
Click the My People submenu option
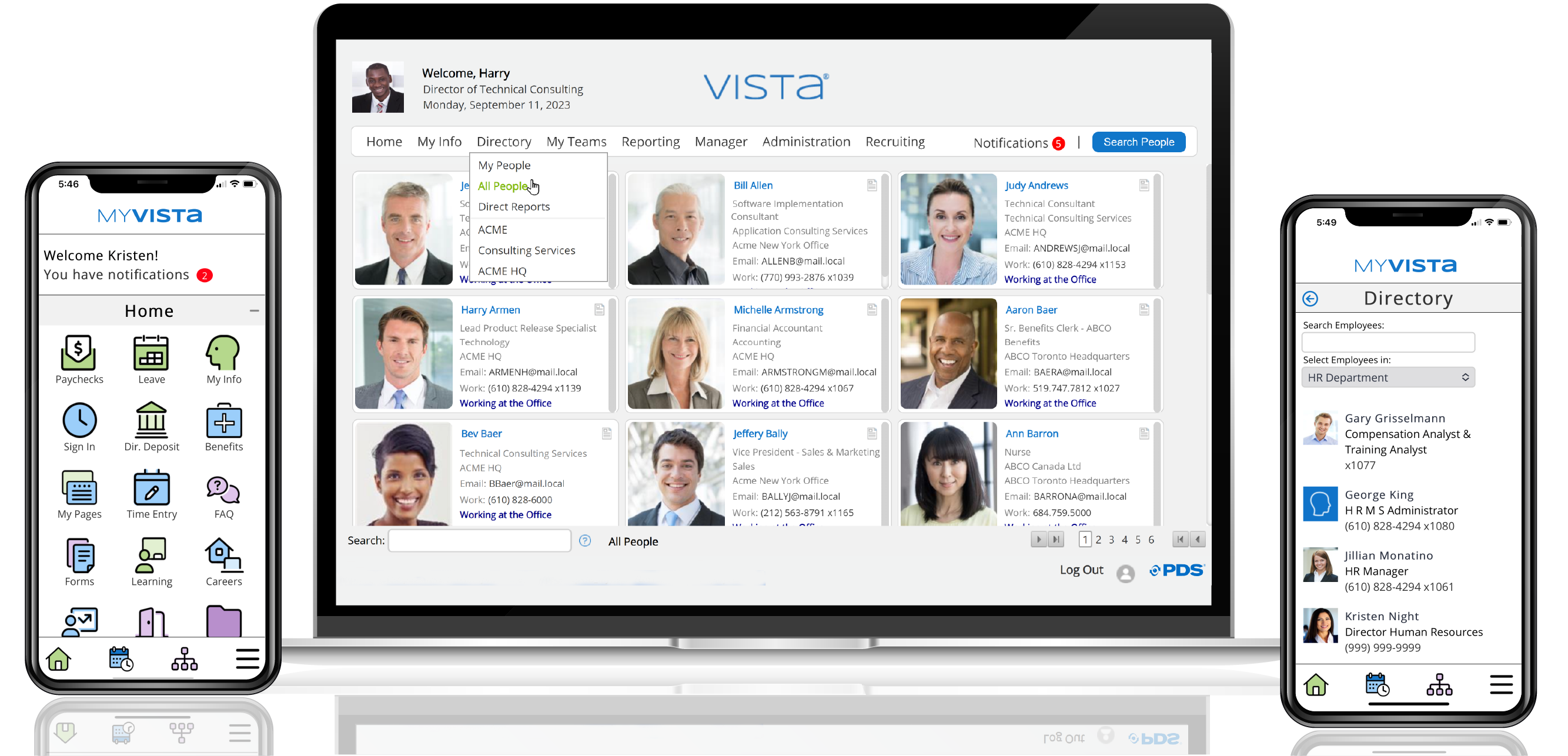pos(504,165)
